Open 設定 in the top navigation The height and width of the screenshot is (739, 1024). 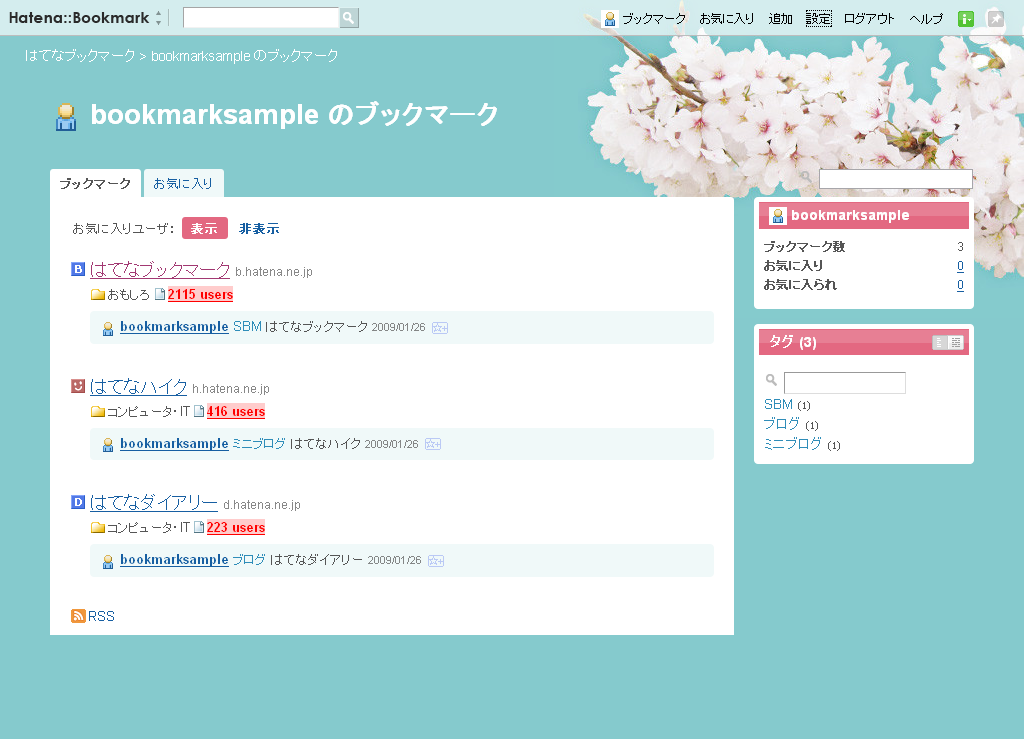[818, 19]
